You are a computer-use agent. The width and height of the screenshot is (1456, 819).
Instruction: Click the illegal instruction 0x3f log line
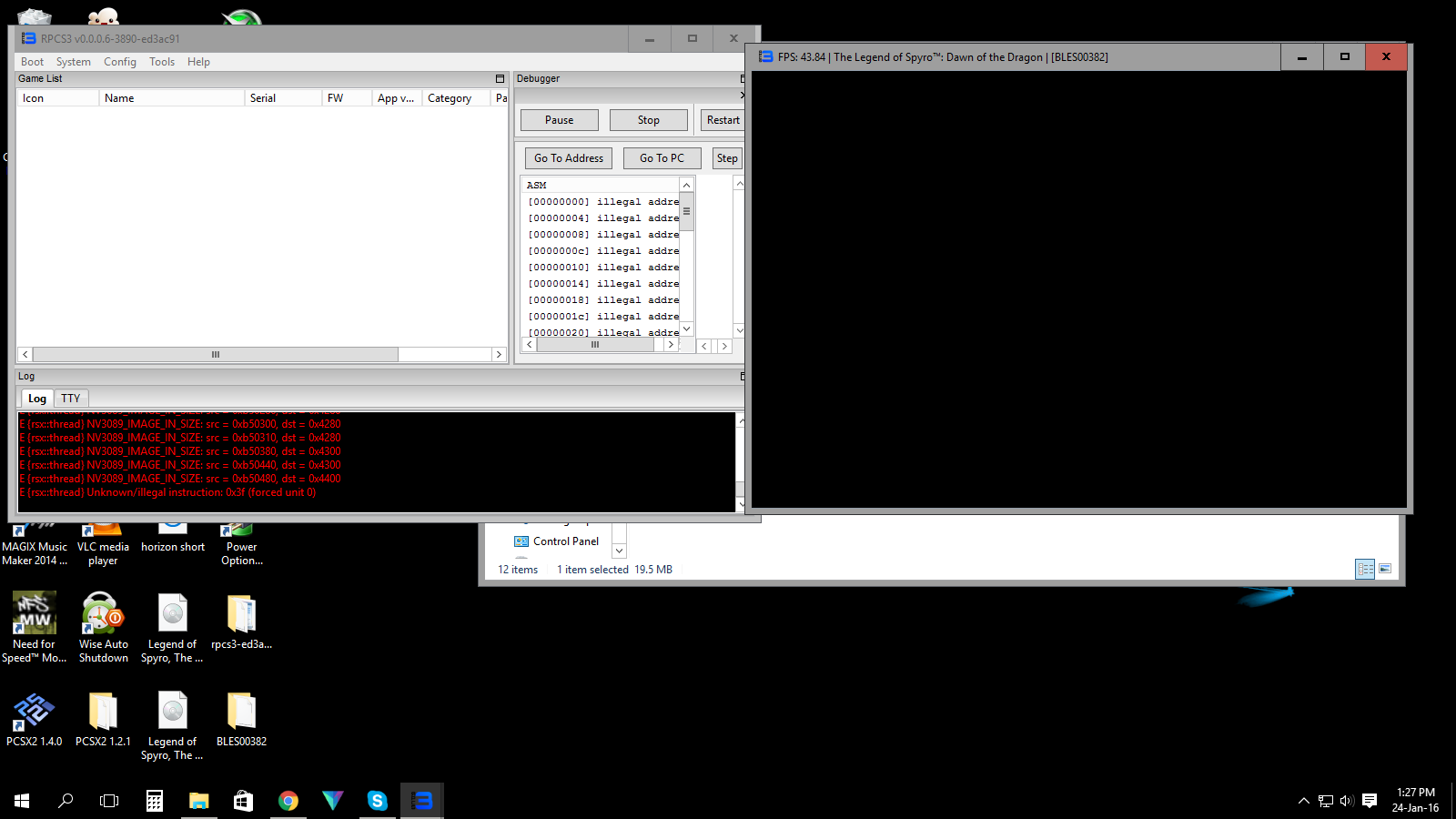(x=168, y=492)
